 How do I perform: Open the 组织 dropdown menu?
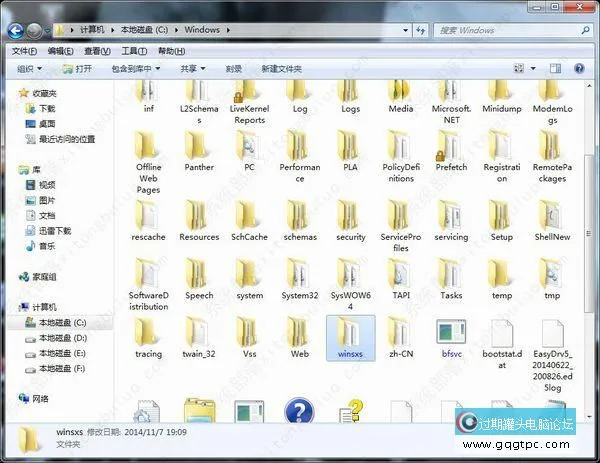(x=30, y=69)
